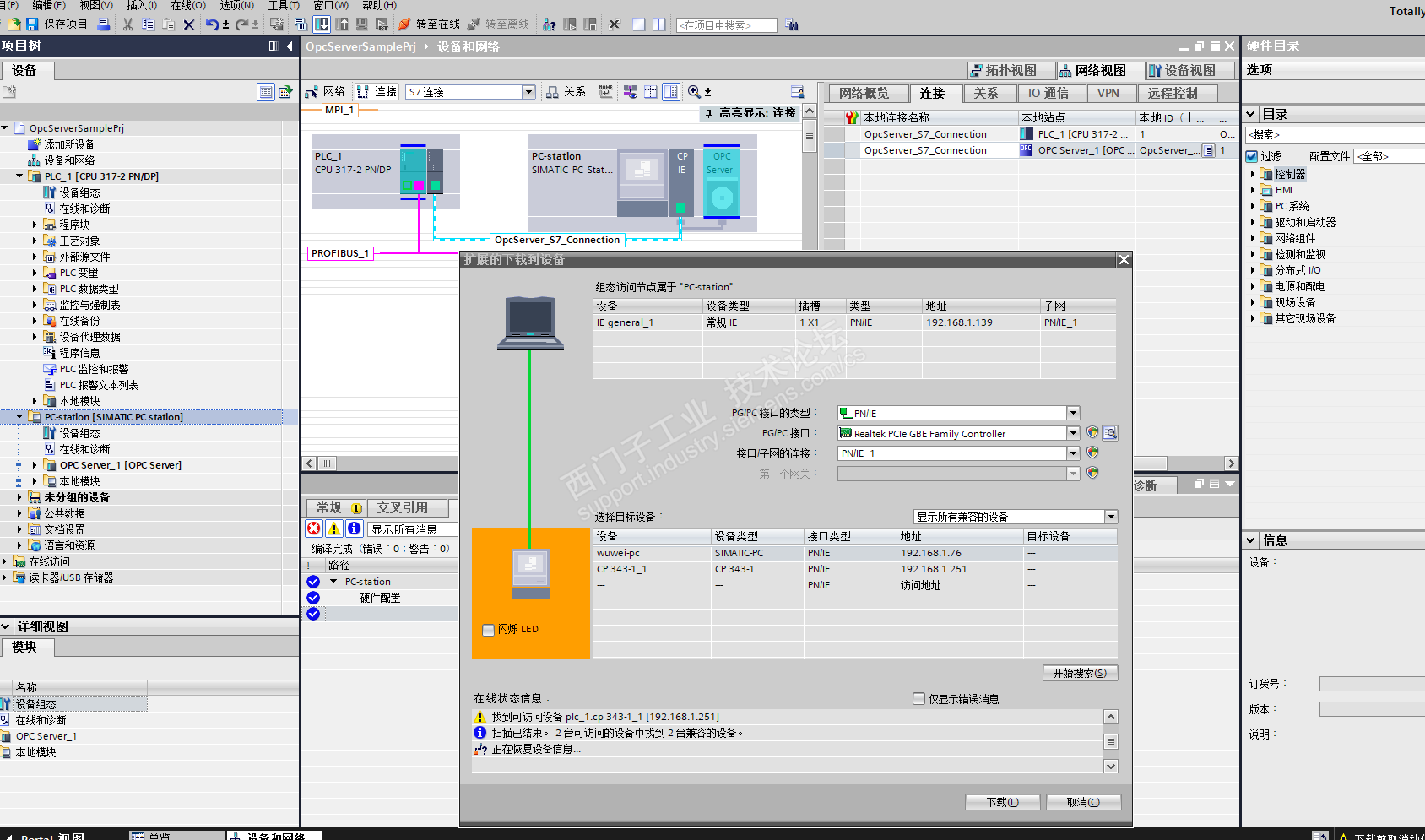Click the relations icon in network toolbar
Screen dimensions: 1425x840
(552, 91)
